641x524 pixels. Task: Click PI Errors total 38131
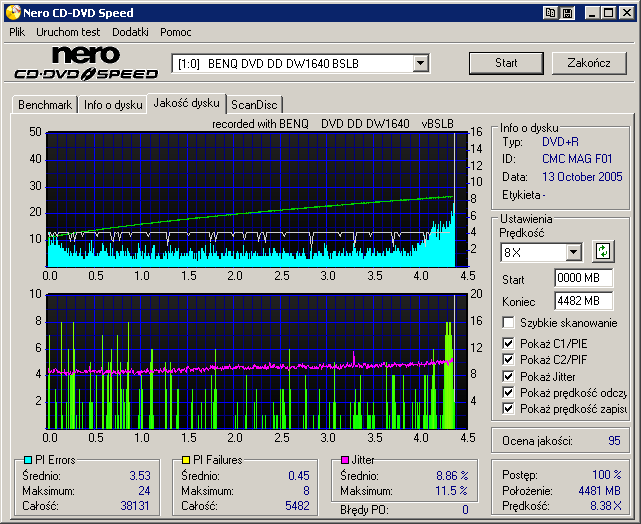(x=135, y=506)
